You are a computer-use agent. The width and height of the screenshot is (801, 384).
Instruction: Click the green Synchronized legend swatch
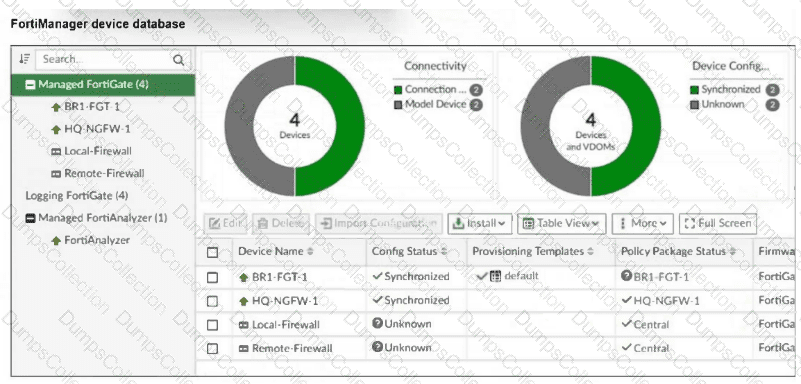(694, 90)
